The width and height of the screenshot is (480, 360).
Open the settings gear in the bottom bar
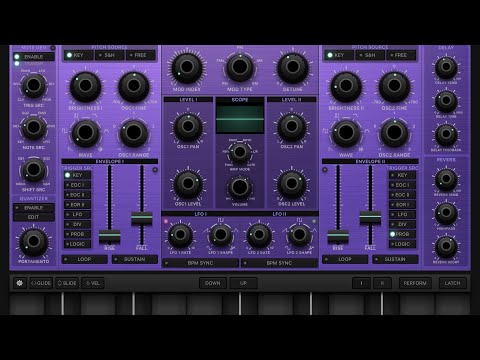(20, 283)
